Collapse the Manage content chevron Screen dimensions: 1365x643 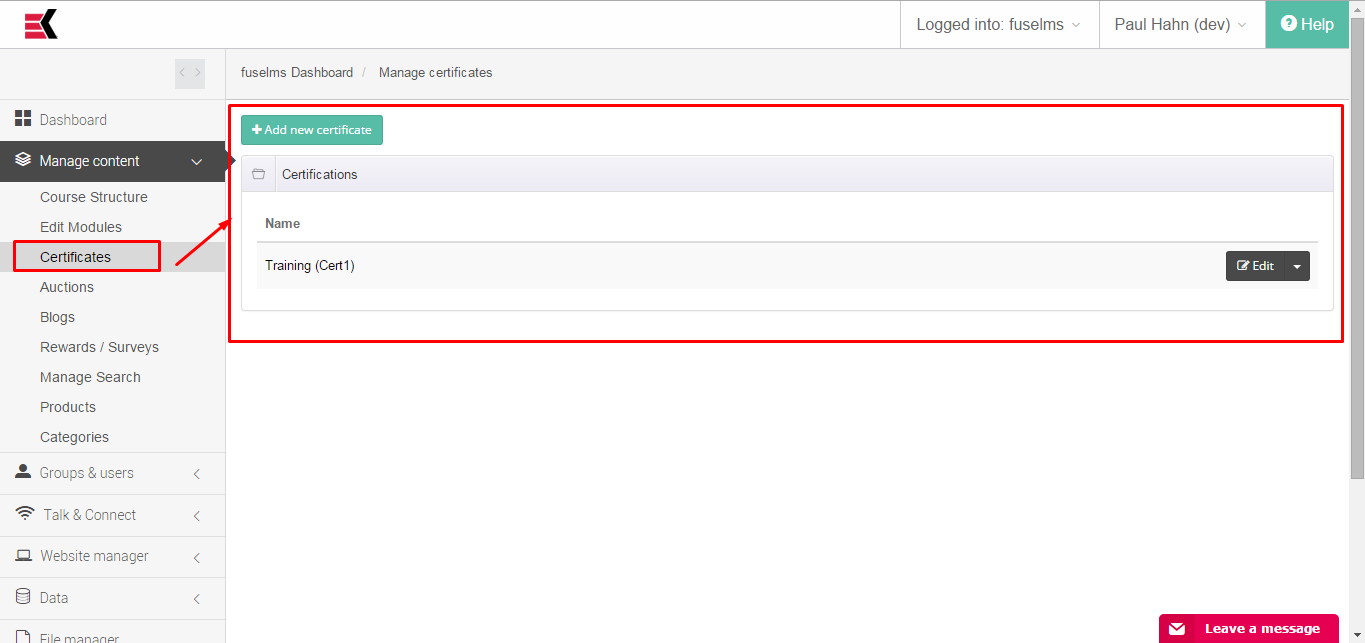pos(197,161)
